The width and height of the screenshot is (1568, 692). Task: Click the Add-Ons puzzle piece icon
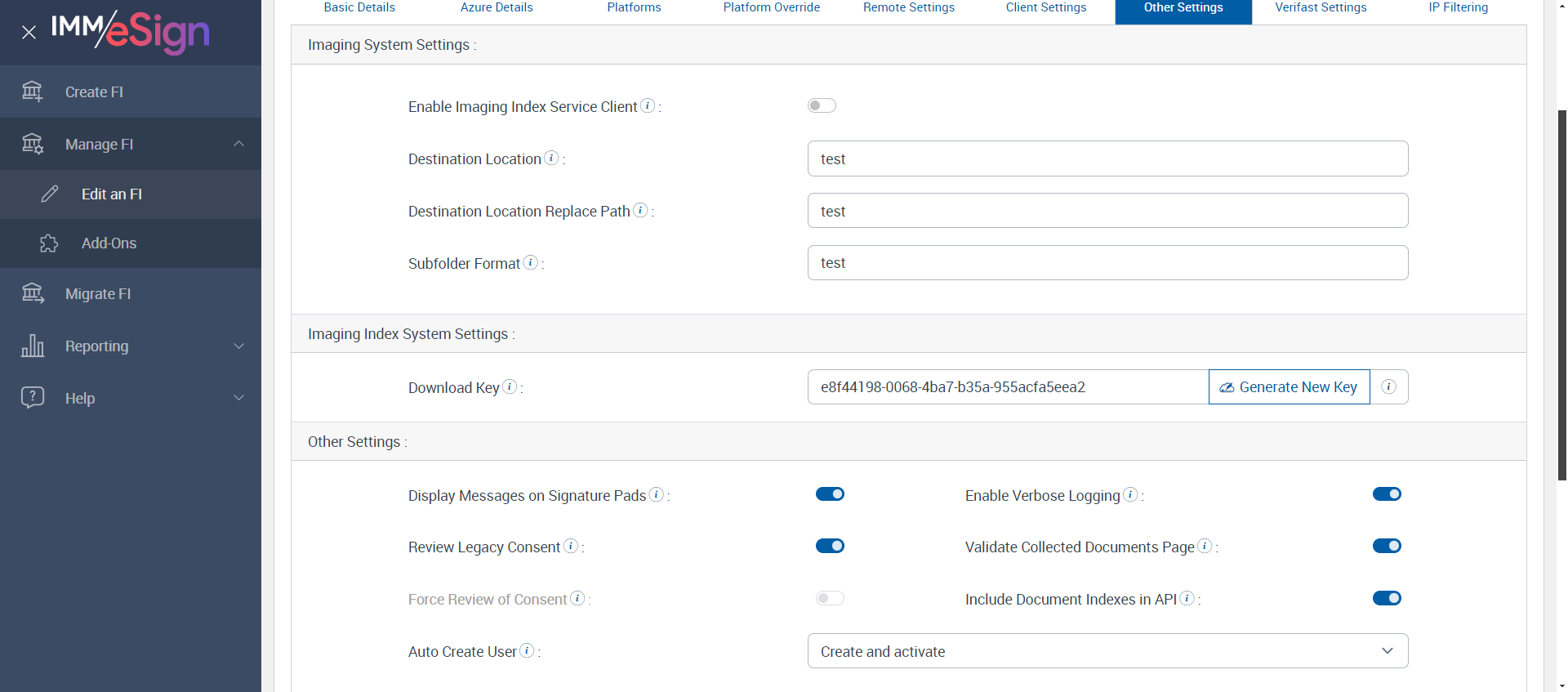pos(49,243)
